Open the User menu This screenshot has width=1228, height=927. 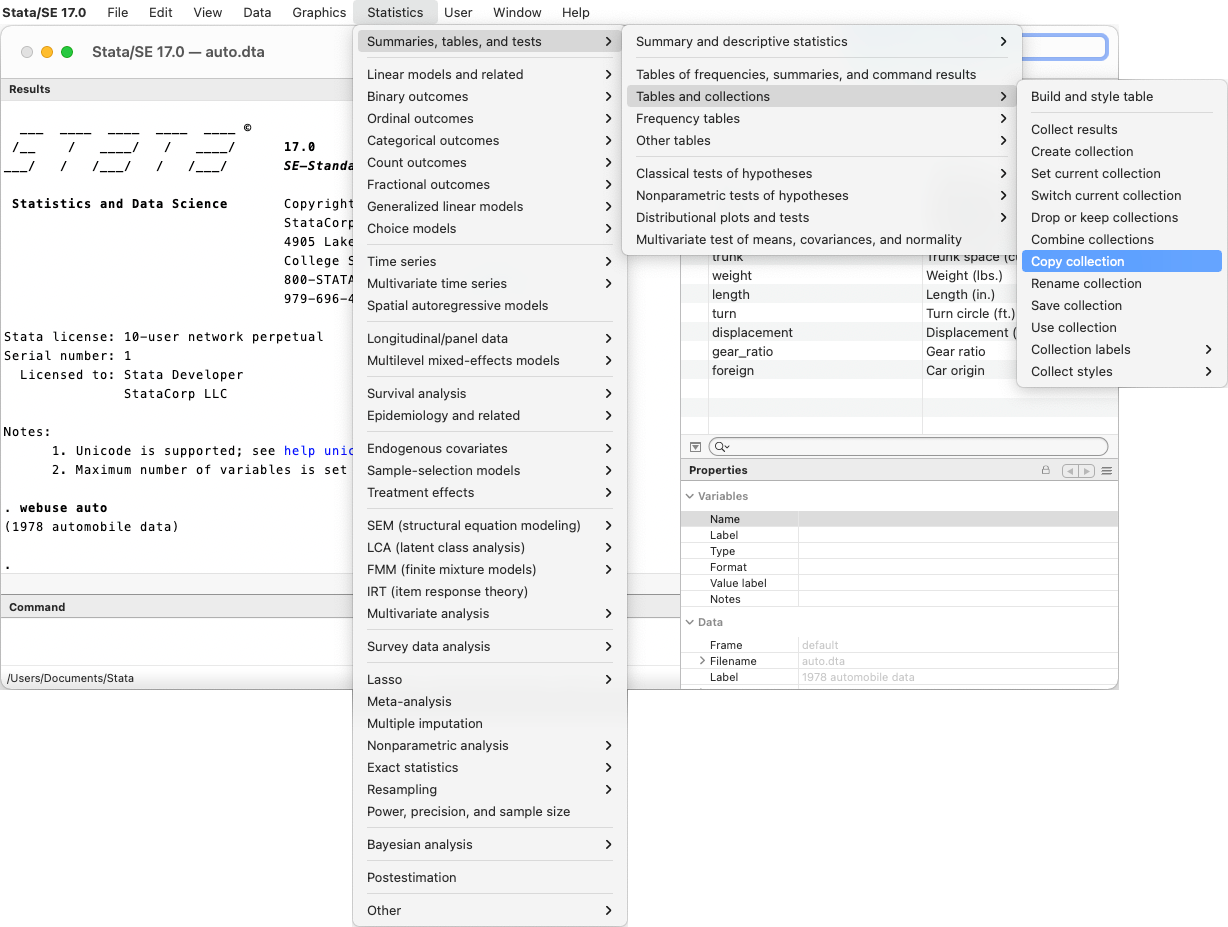[458, 12]
